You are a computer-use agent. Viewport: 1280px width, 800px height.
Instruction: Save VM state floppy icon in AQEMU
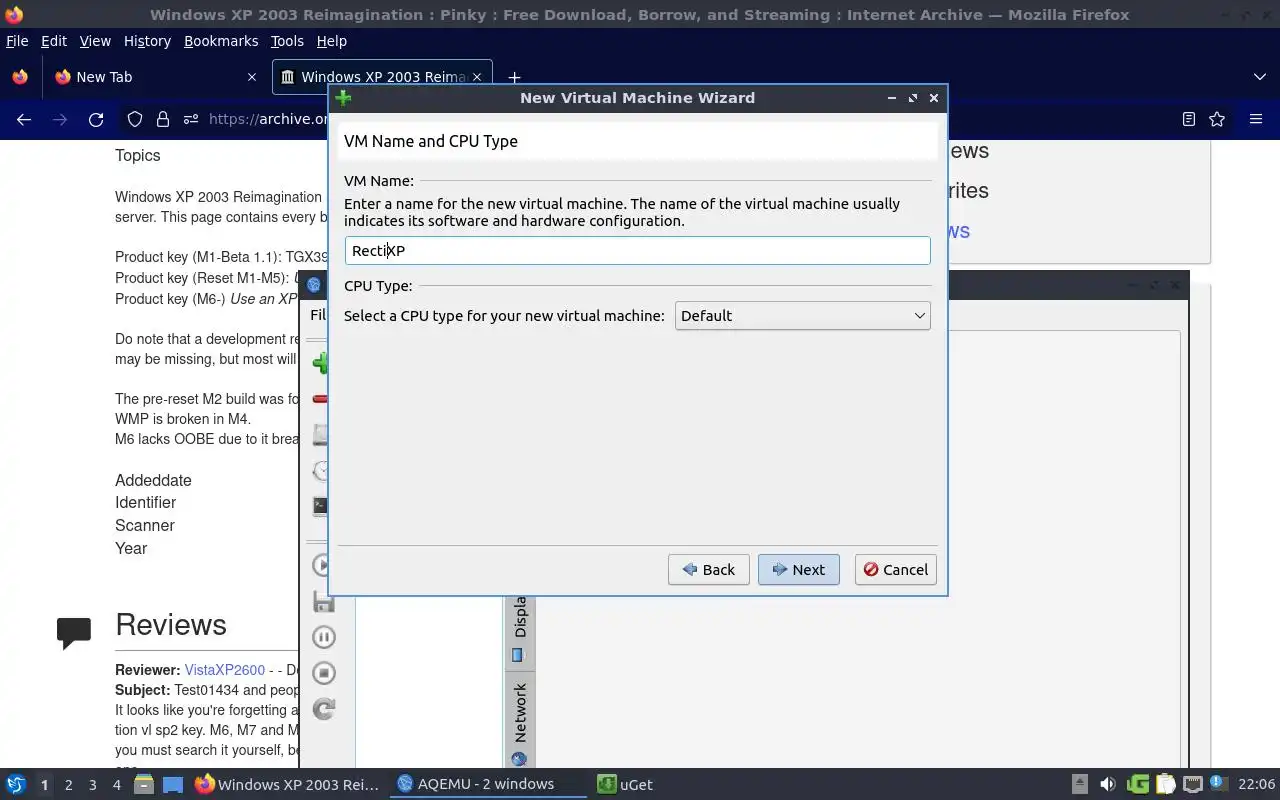(323, 601)
